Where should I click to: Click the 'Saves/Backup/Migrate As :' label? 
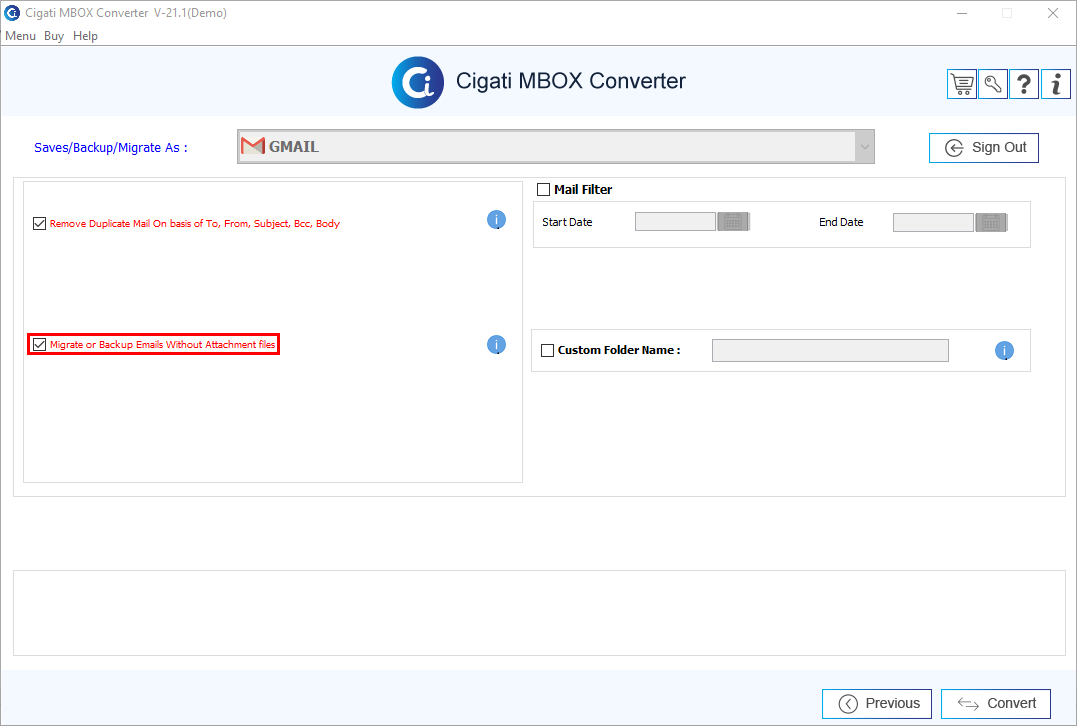point(111,148)
